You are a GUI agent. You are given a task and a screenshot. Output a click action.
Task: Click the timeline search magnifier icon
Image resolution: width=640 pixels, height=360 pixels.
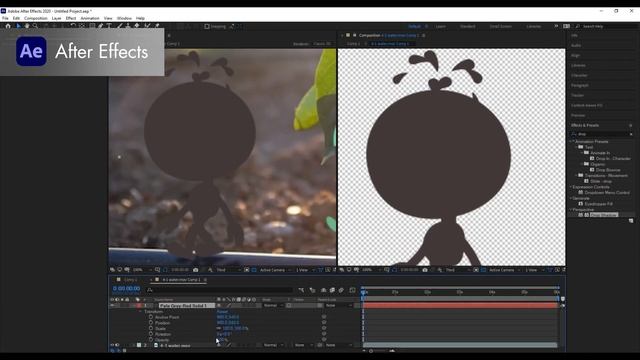[150, 290]
